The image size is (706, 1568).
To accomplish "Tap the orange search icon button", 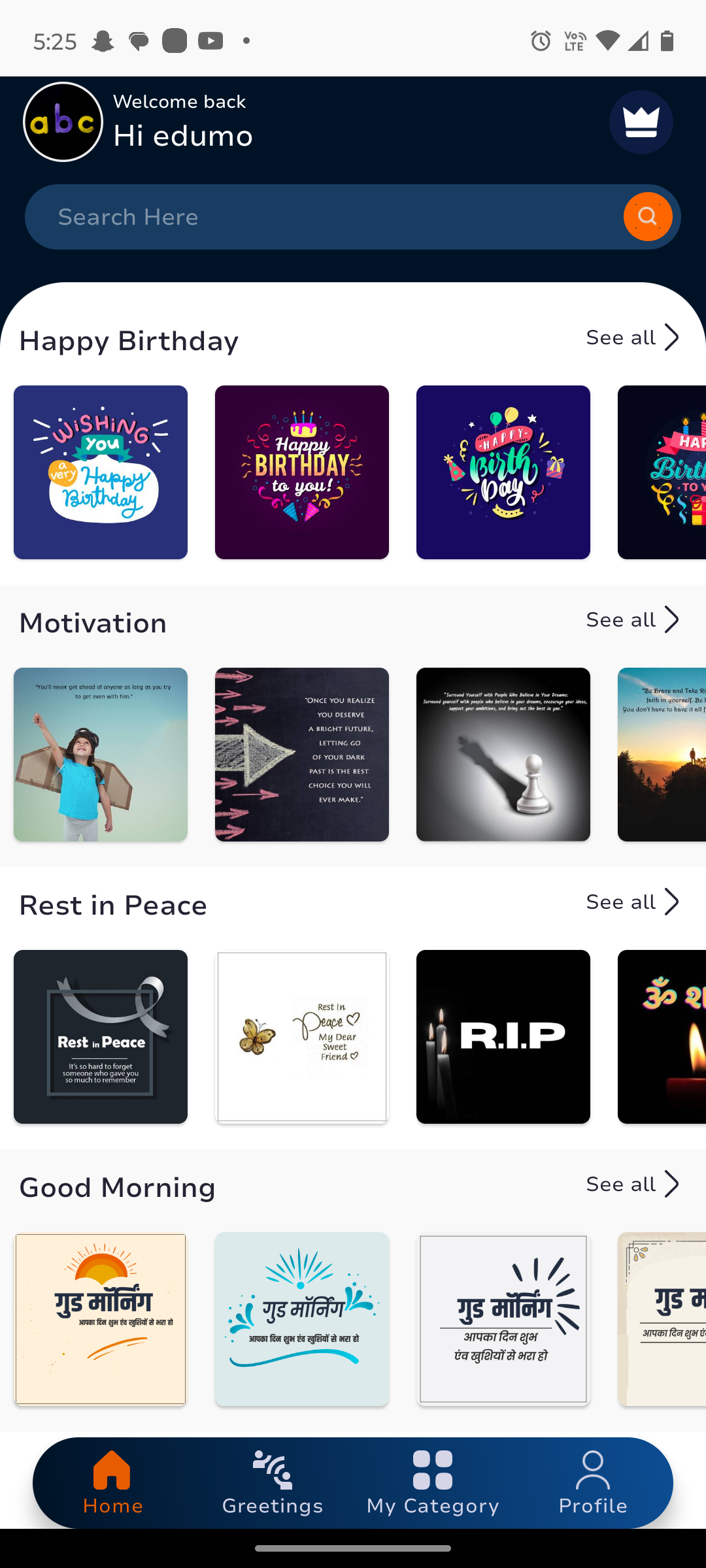I will [x=648, y=216].
